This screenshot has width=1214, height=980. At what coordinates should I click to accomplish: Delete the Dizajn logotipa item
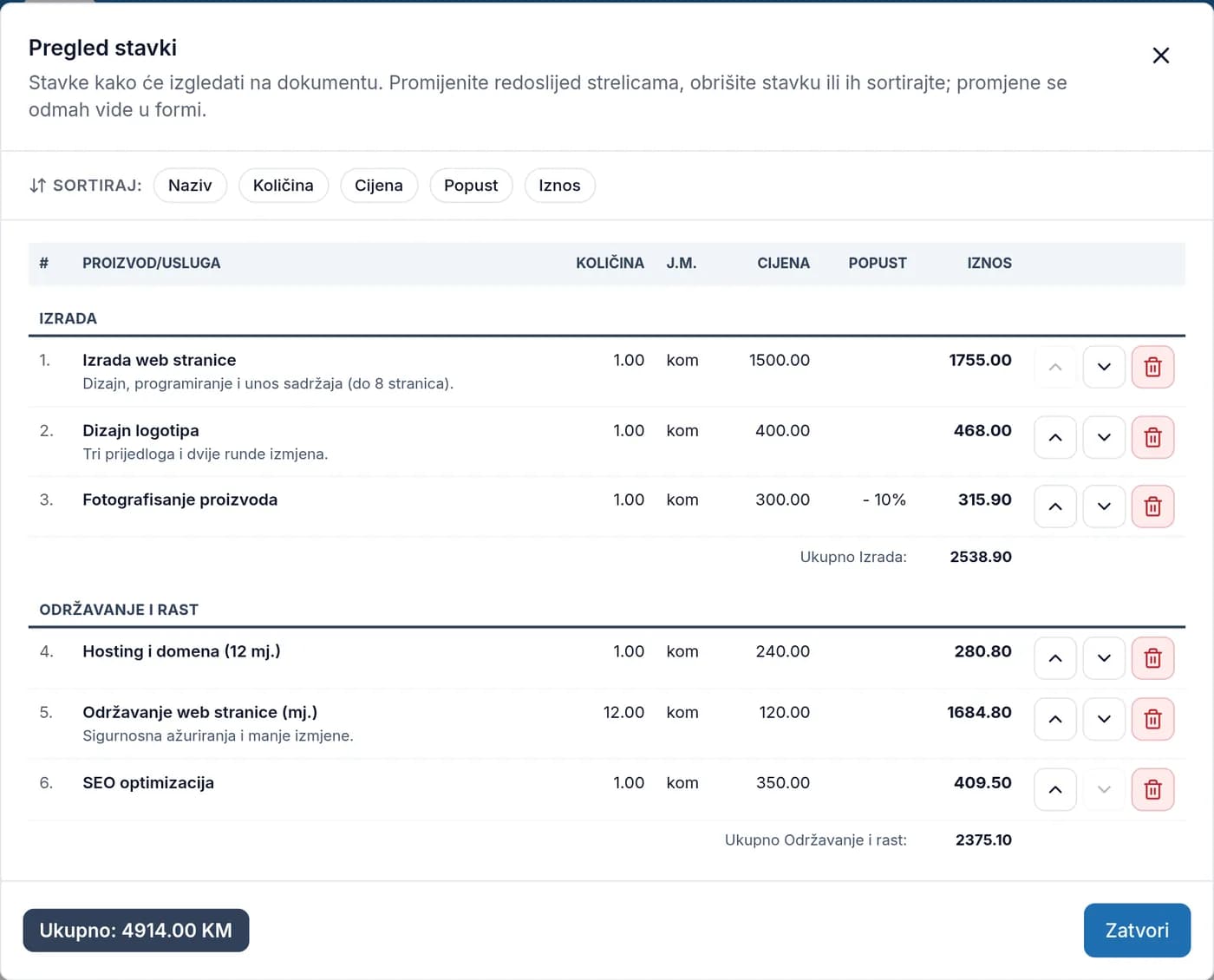coord(1152,437)
